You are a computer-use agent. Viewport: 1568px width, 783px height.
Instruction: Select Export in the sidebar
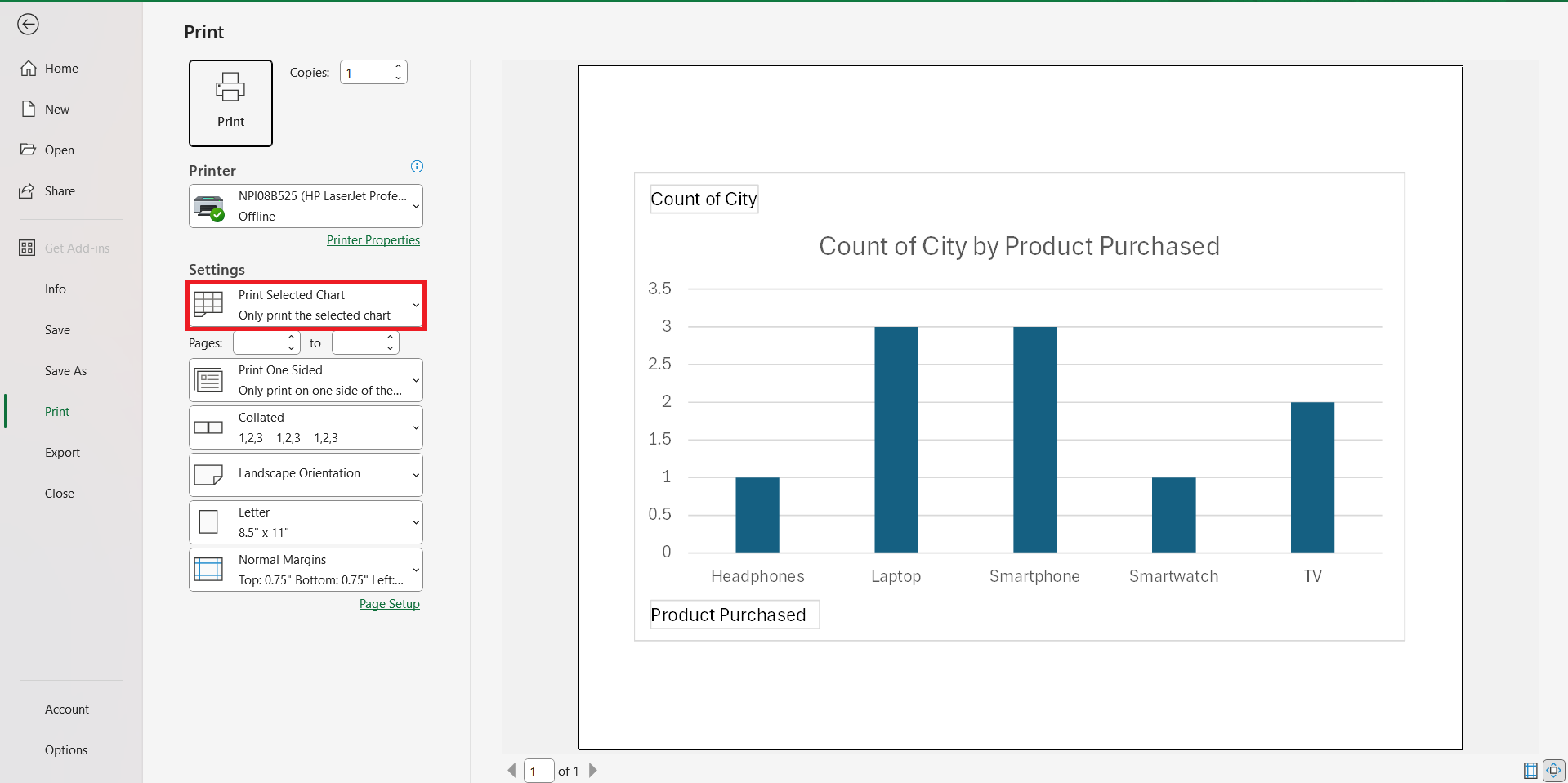[x=62, y=453]
